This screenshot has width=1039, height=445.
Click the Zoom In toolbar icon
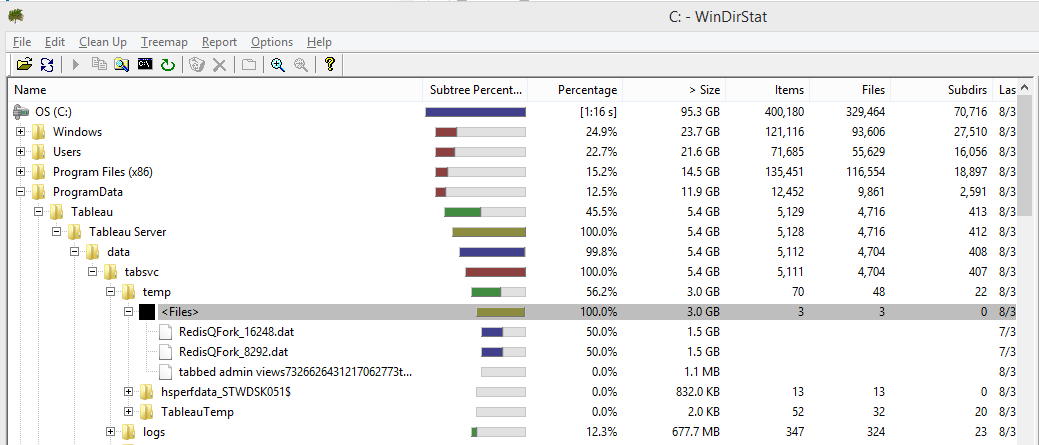(278, 64)
